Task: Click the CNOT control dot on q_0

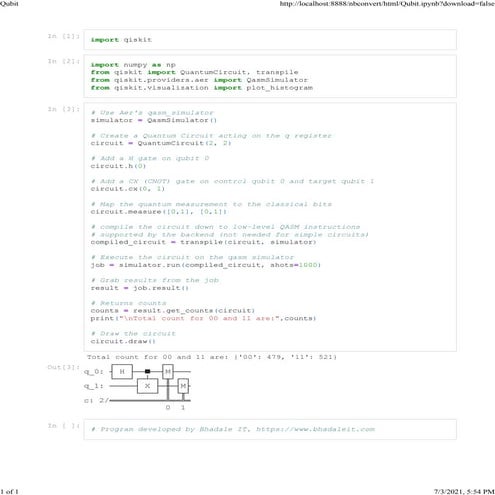Action: (x=148, y=371)
